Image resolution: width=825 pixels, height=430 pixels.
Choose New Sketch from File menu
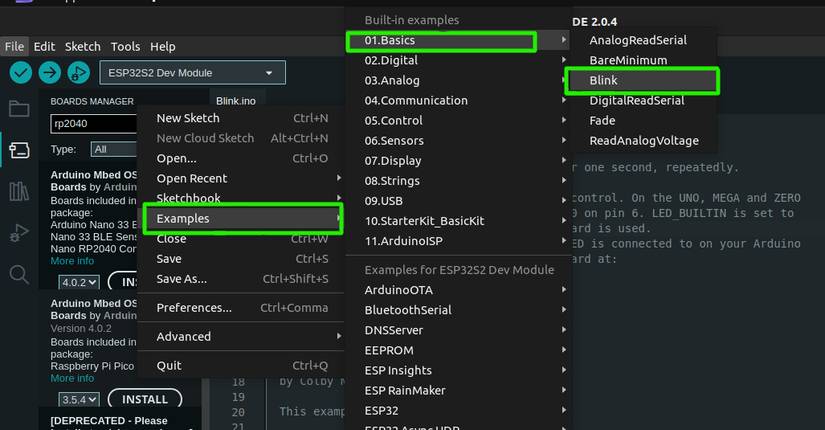point(242,118)
